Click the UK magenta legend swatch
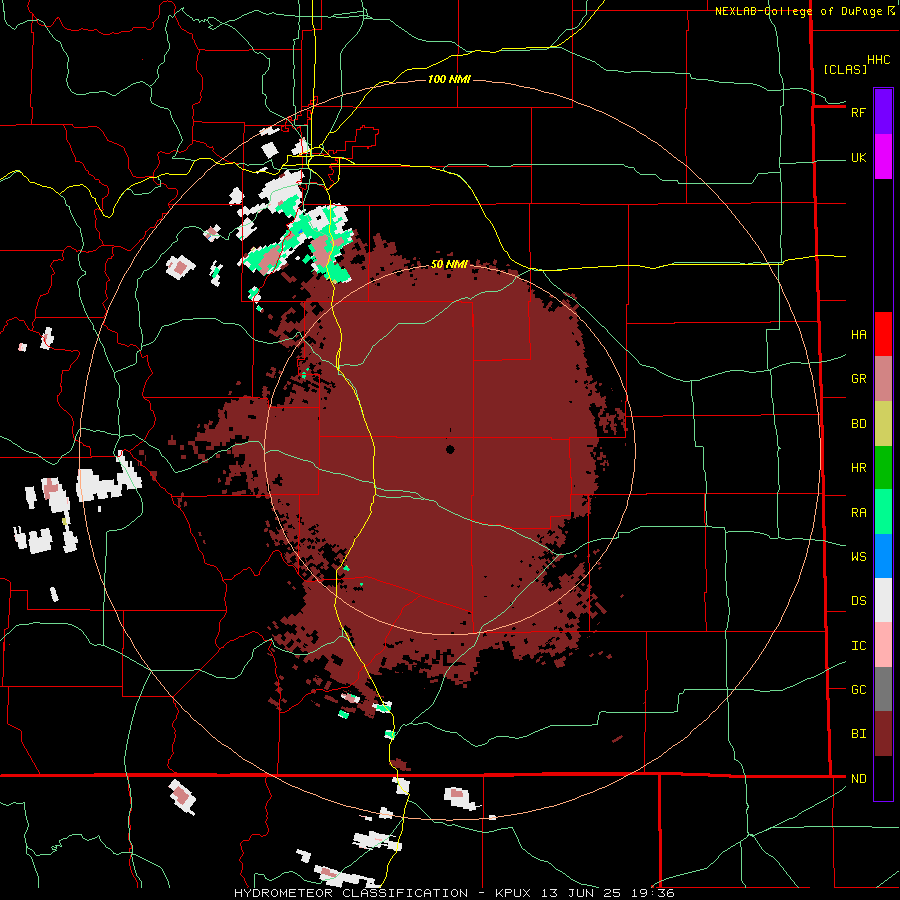 coord(883,157)
